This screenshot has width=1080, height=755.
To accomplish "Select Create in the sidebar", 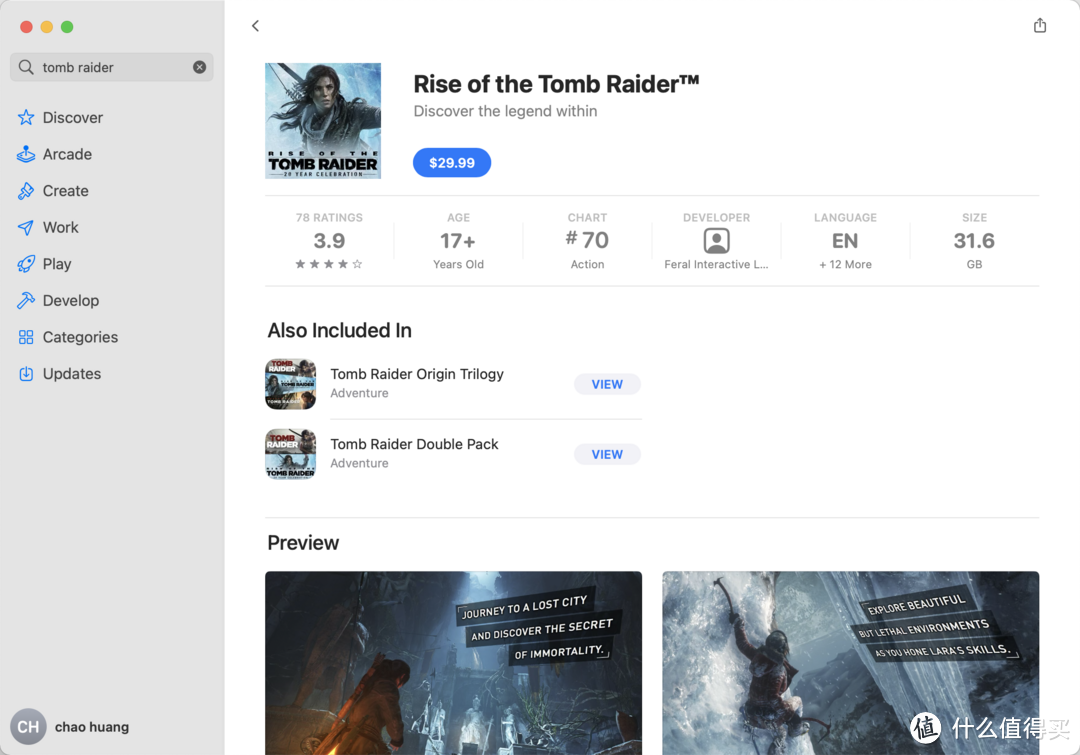I will coord(65,191).
